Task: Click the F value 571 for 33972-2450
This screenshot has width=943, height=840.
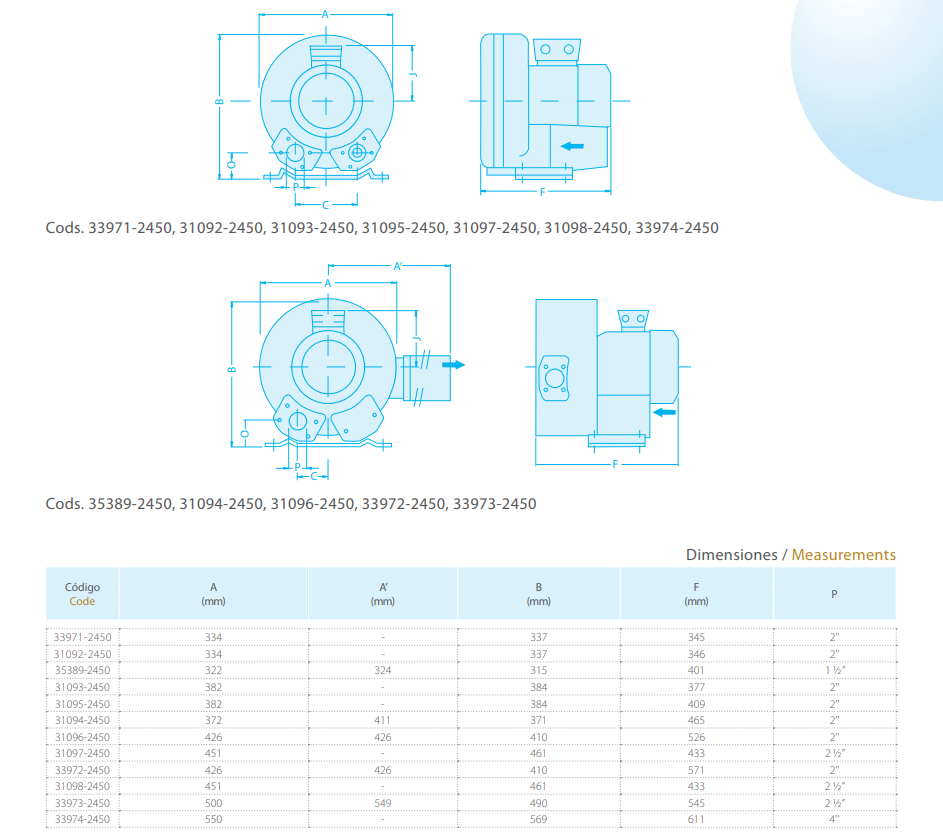Action: click(696, 770)
